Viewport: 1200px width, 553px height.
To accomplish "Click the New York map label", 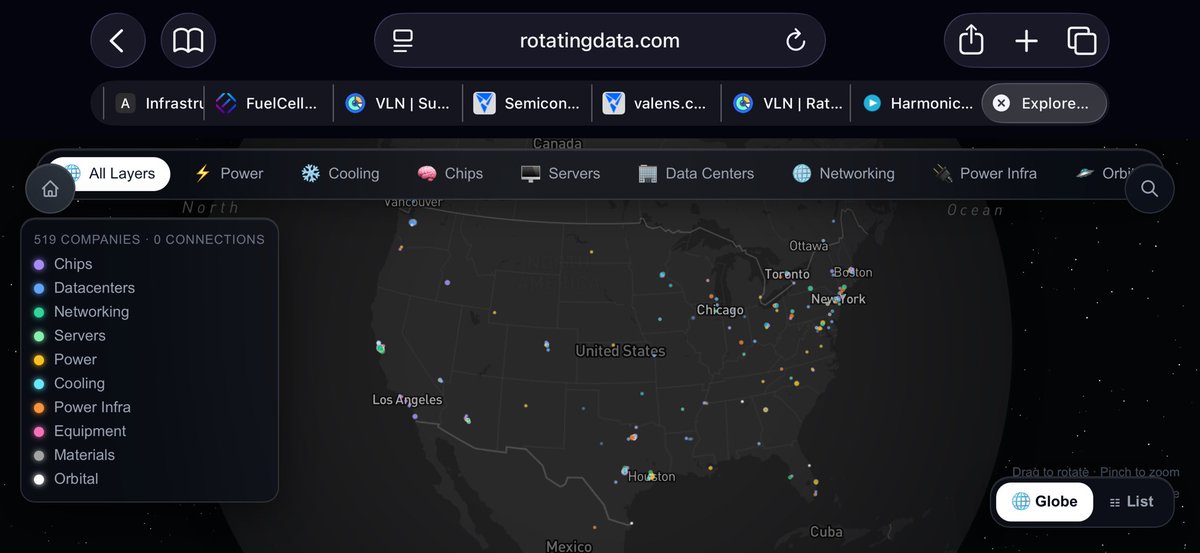I will [838, 299].
